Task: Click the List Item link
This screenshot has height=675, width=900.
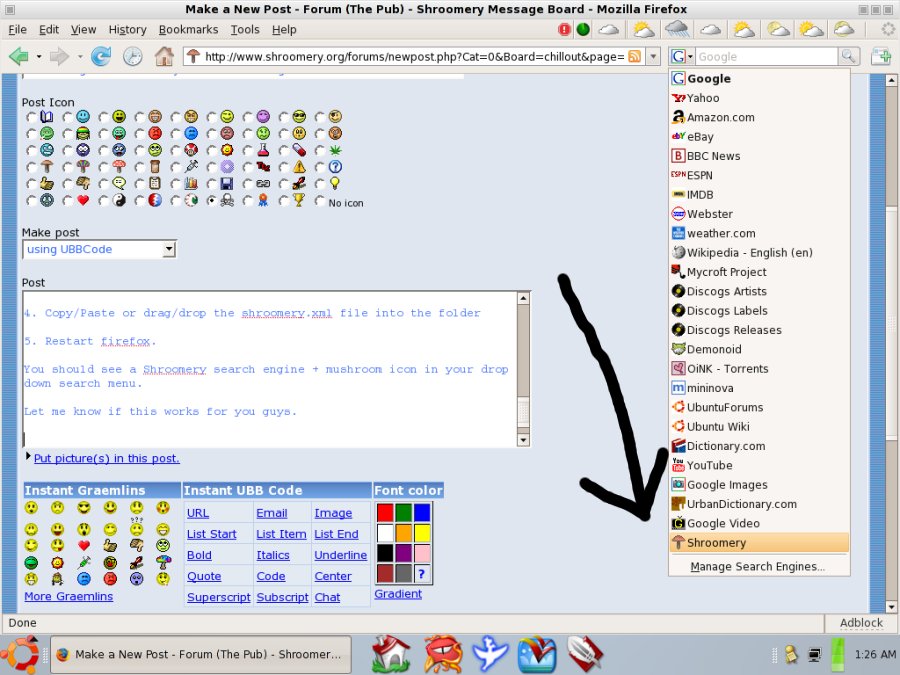Action: coord(281,534)
